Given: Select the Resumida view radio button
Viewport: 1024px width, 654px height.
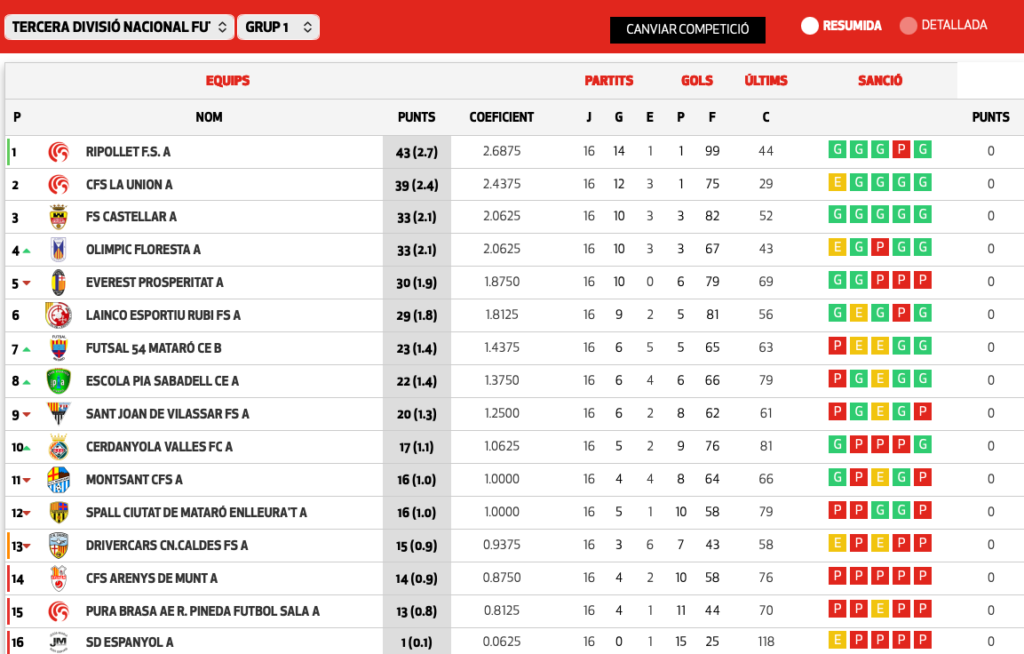Looking at the screenshot, I should [x=810, y=26].
